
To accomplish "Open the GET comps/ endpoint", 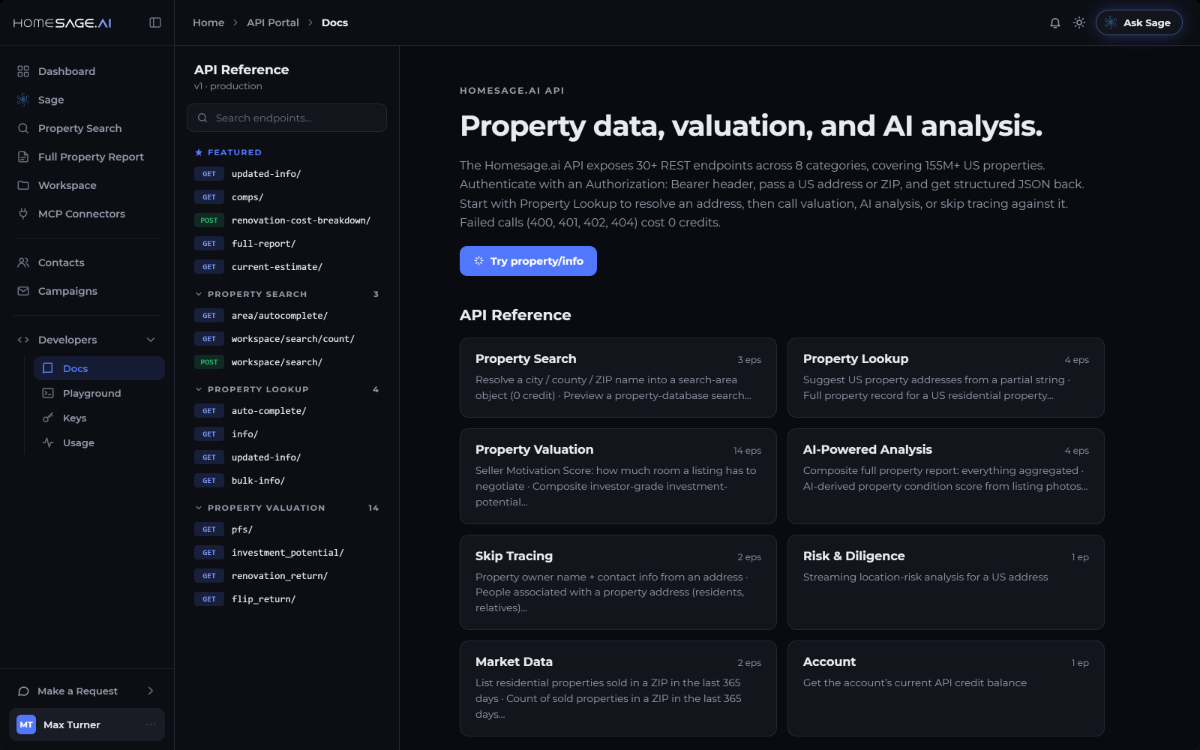I will pos(287,197).
